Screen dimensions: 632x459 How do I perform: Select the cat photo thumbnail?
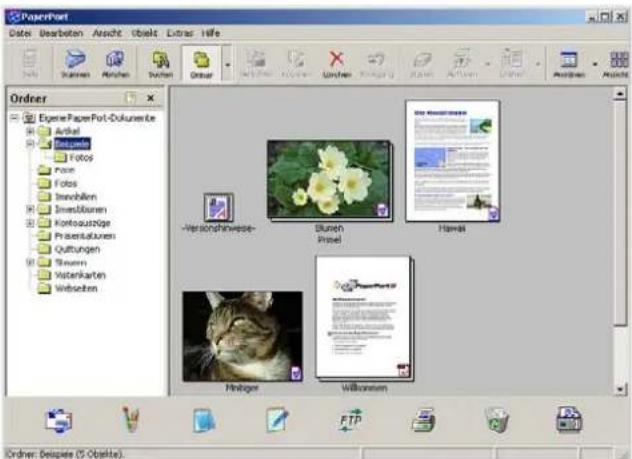[242, 336]
